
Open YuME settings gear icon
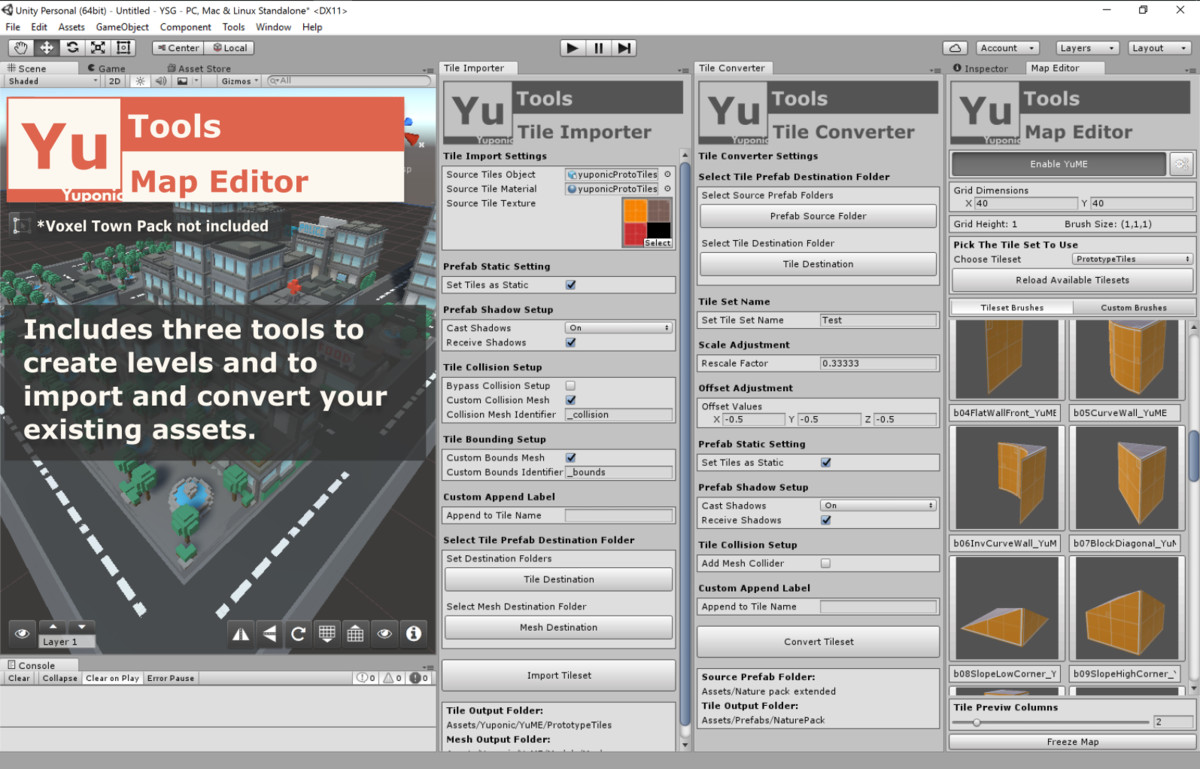tap(1181, 164)
